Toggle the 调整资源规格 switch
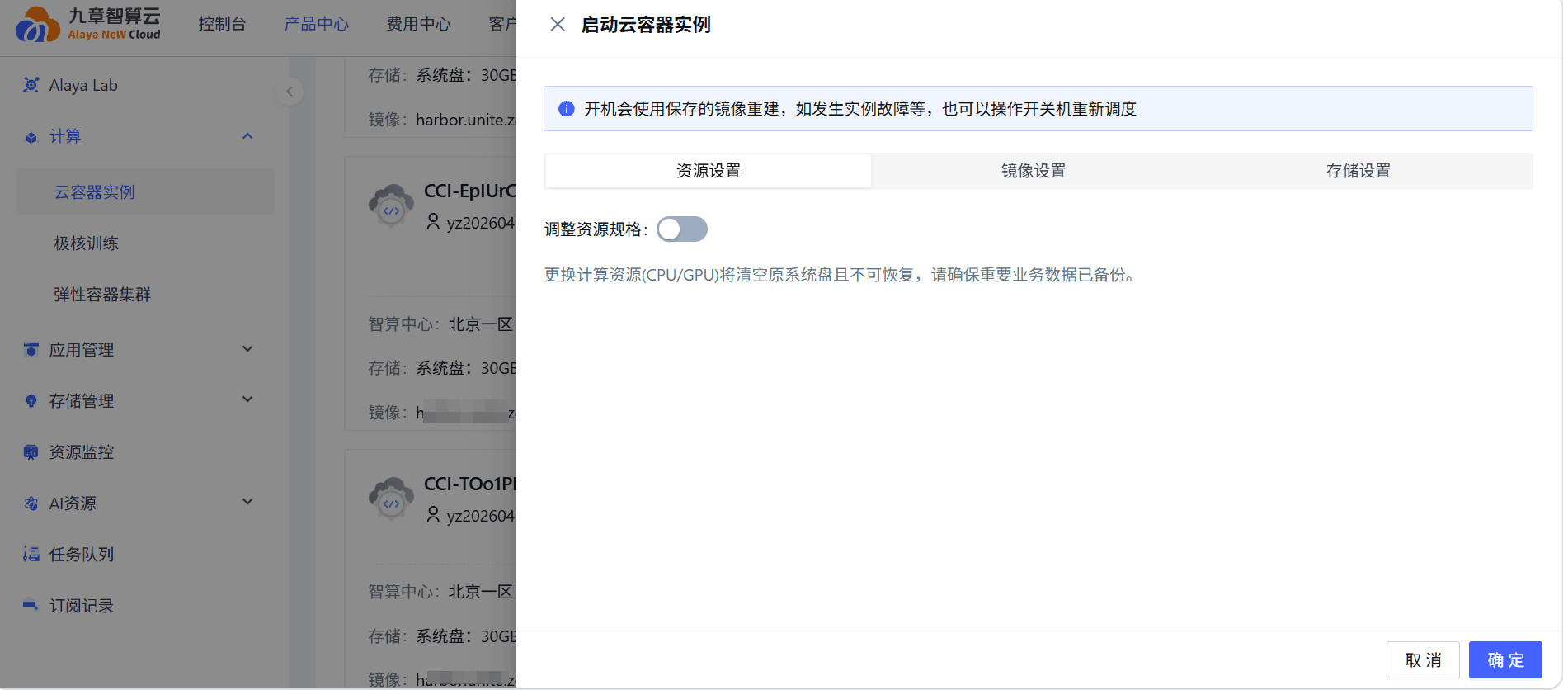This screenshot has width=1568, height=690. pos(682,229)
